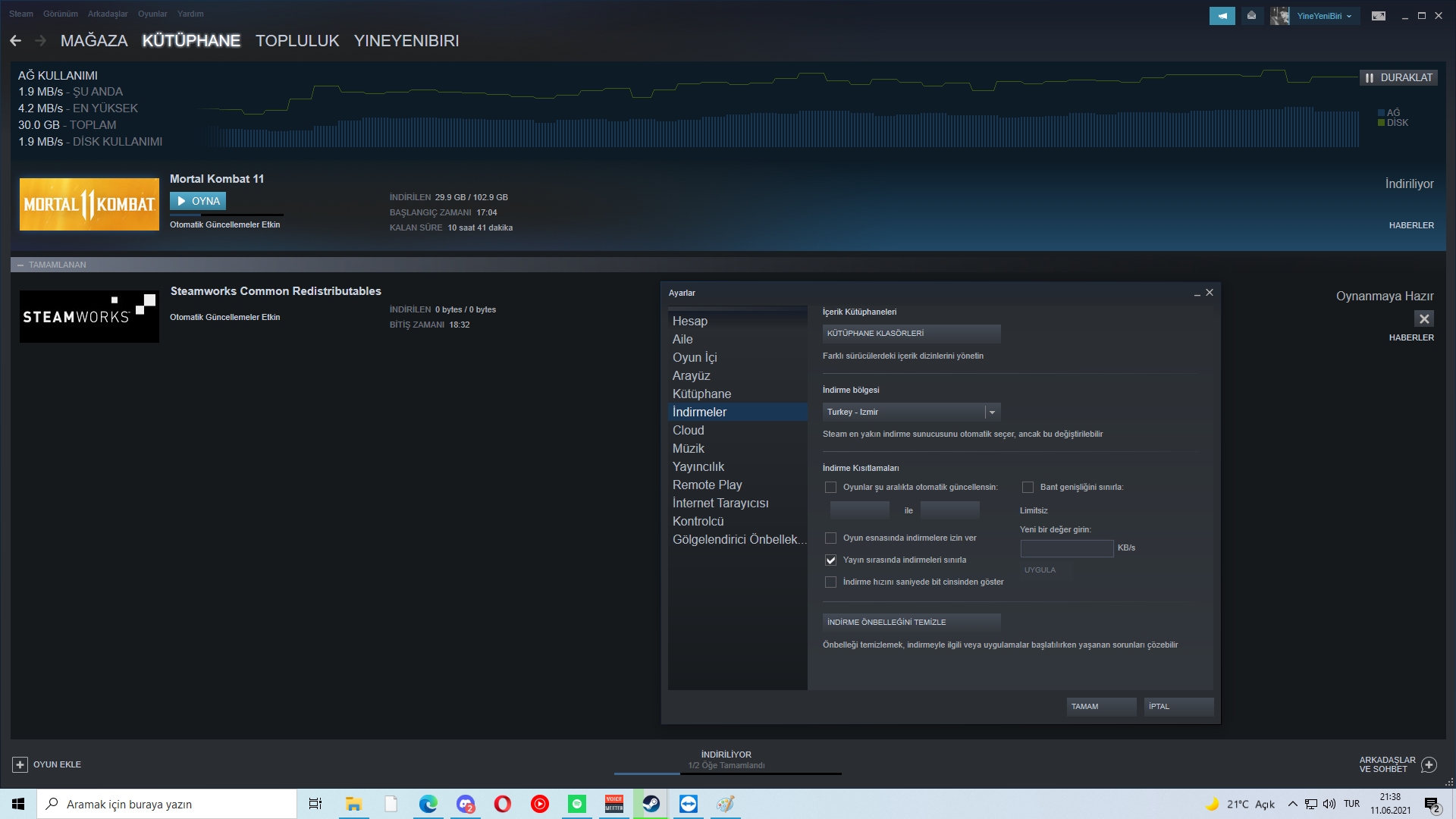Click KÜTÜPHANE KLASÖRLERİ button
The width and height of the screenshot is (1456, 819).
click(x=912, y=334)
